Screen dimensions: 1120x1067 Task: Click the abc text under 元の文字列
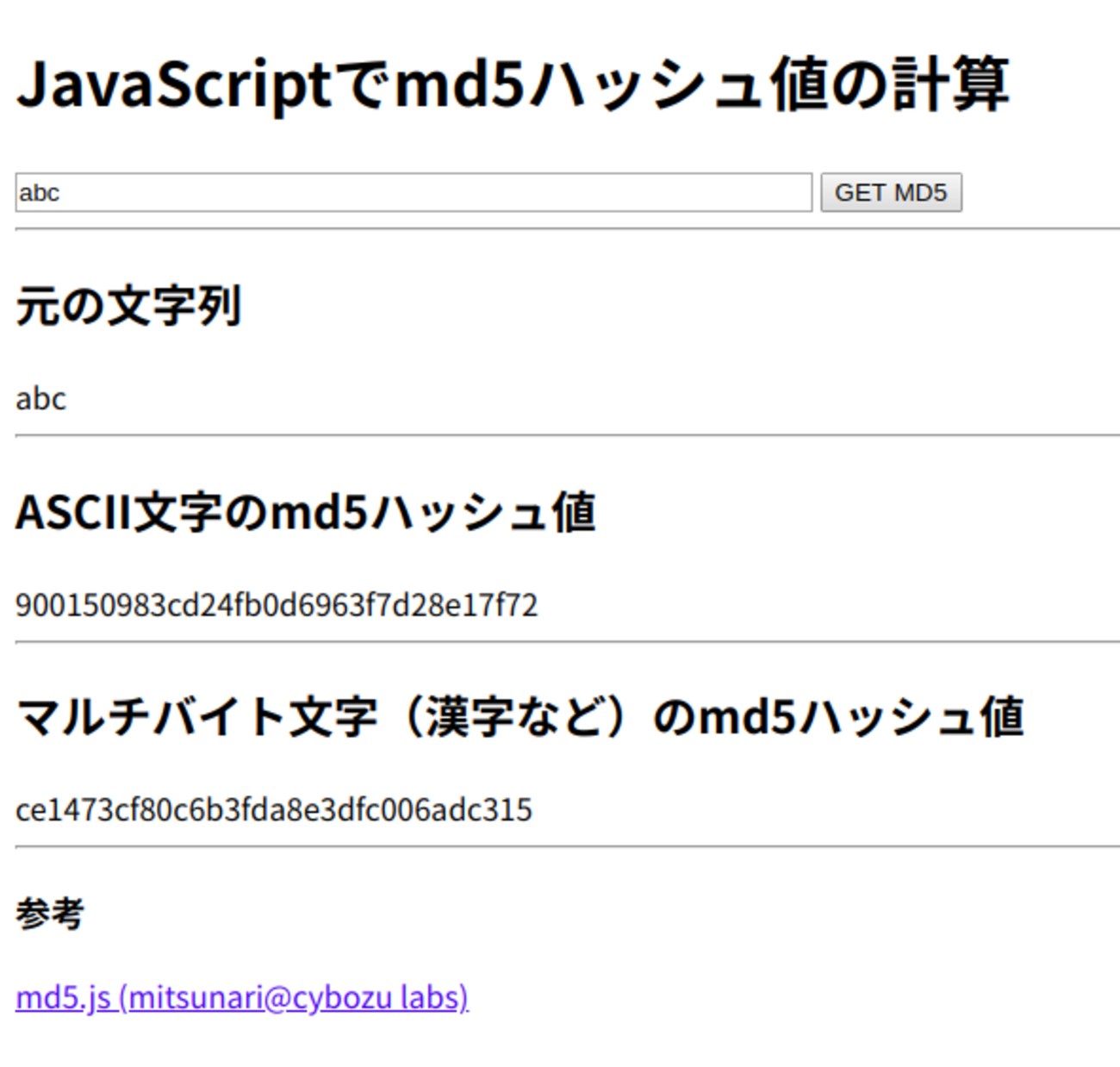[40, 398]
